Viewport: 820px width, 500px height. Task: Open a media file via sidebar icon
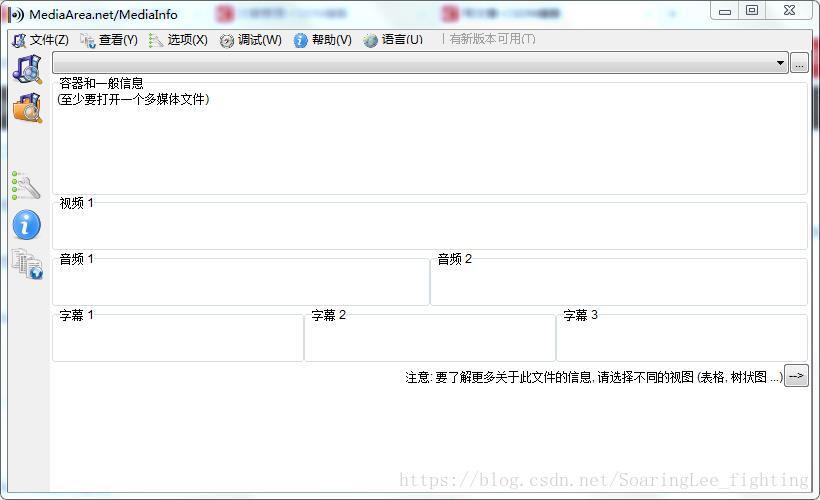point(27,70)
